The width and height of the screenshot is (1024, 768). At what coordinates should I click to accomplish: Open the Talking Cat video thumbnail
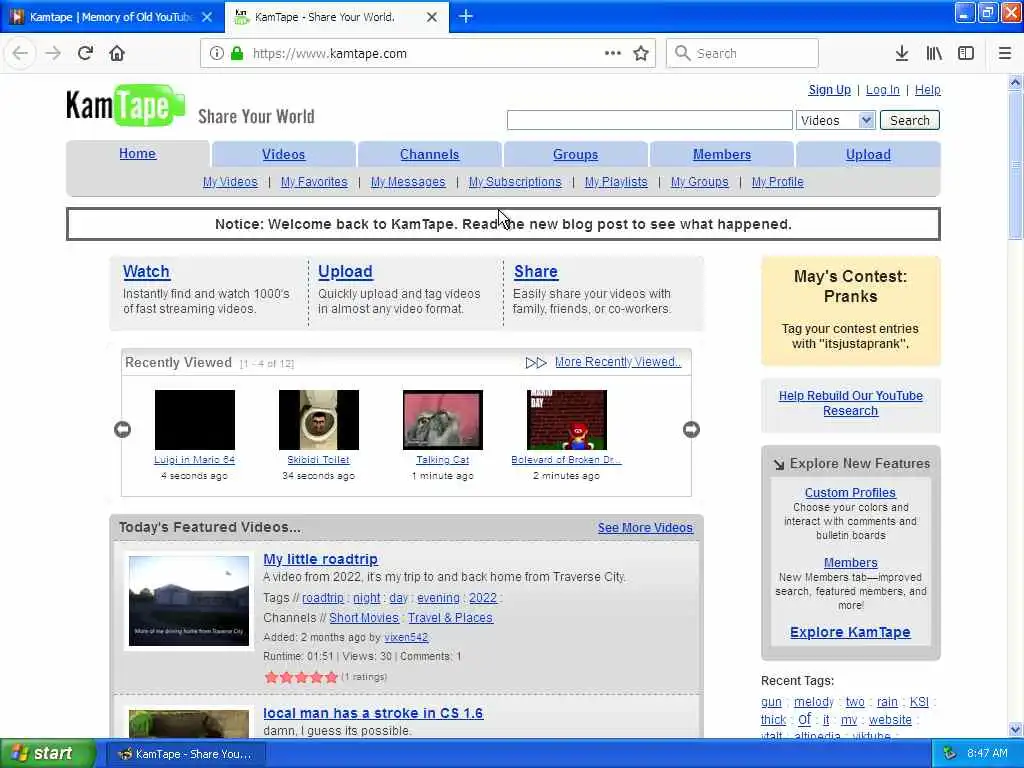(x=443, y=420)
